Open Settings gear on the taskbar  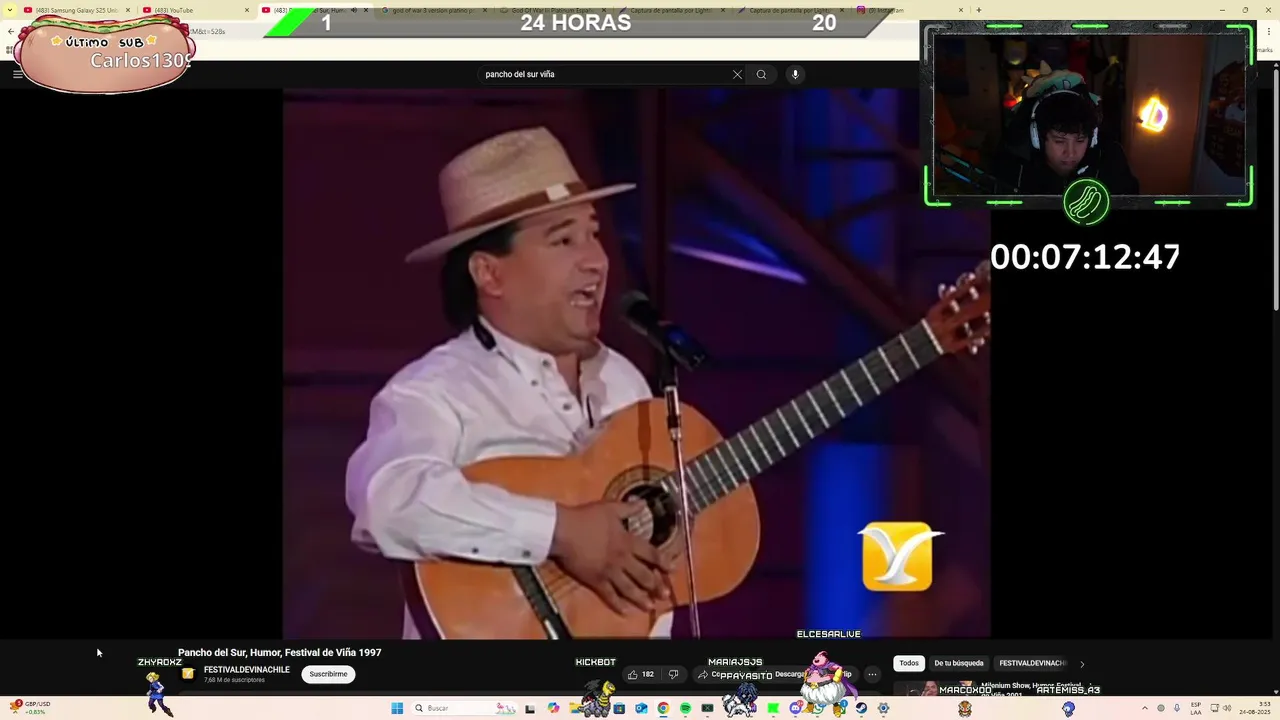tap(883, 708)
